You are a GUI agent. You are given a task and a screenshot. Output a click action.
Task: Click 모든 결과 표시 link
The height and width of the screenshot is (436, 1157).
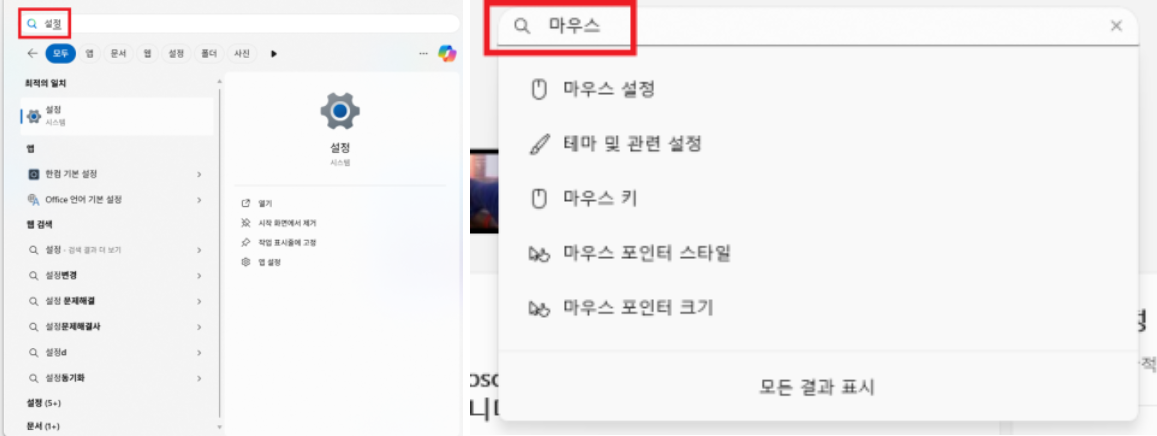[818, 387]
